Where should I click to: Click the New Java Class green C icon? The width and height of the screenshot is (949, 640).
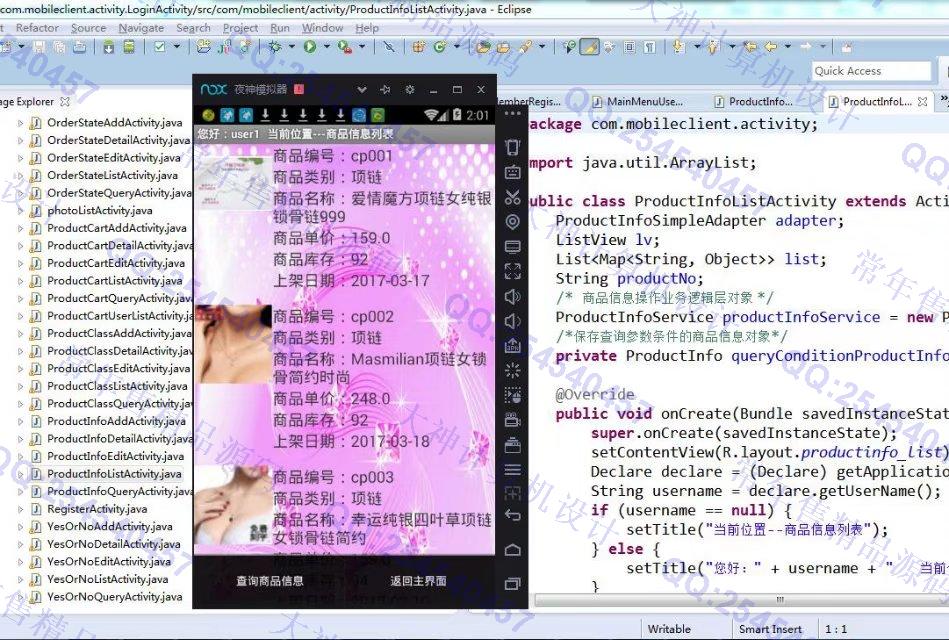439,47
